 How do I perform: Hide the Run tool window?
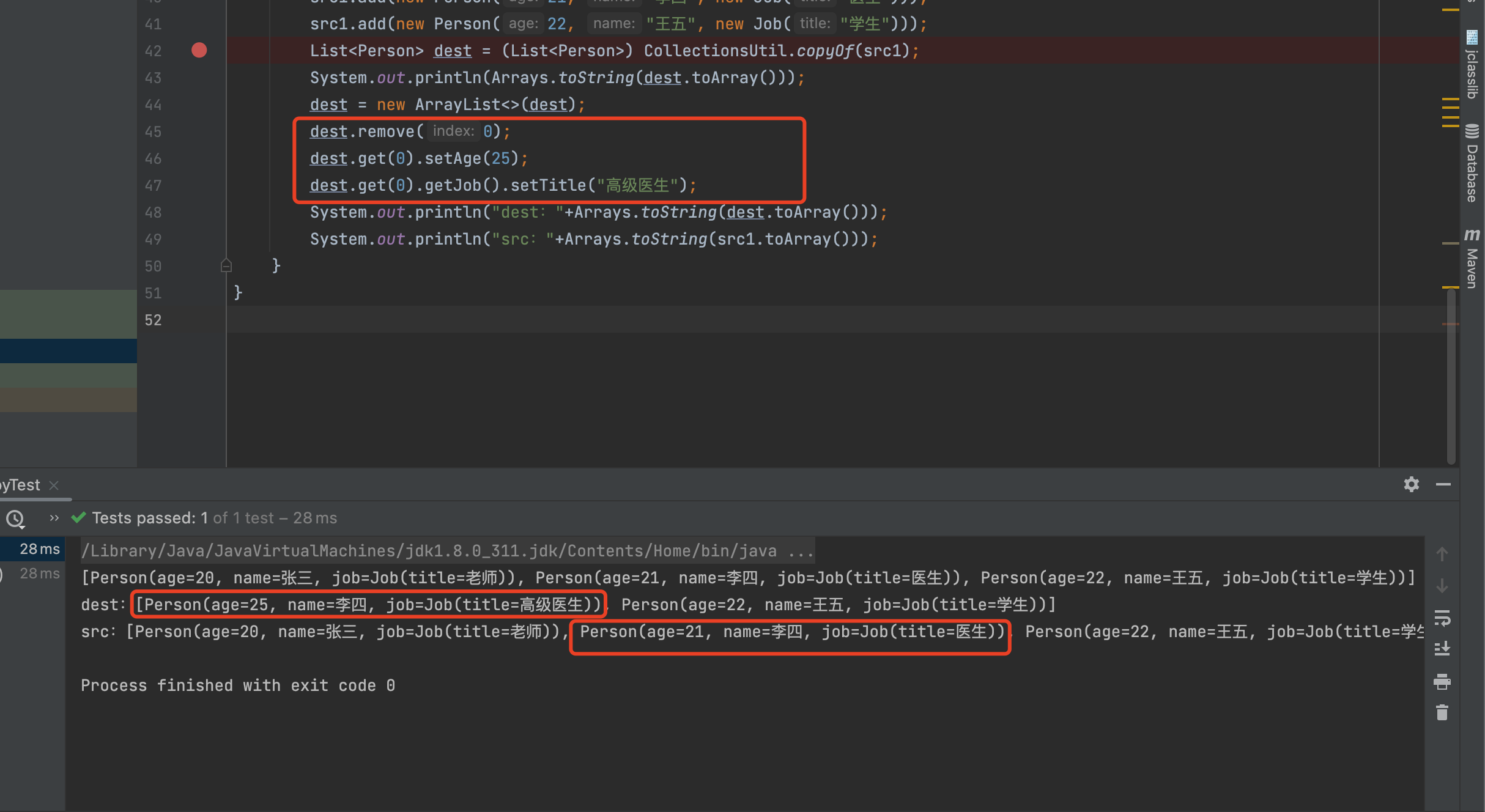pos(1443,484)
